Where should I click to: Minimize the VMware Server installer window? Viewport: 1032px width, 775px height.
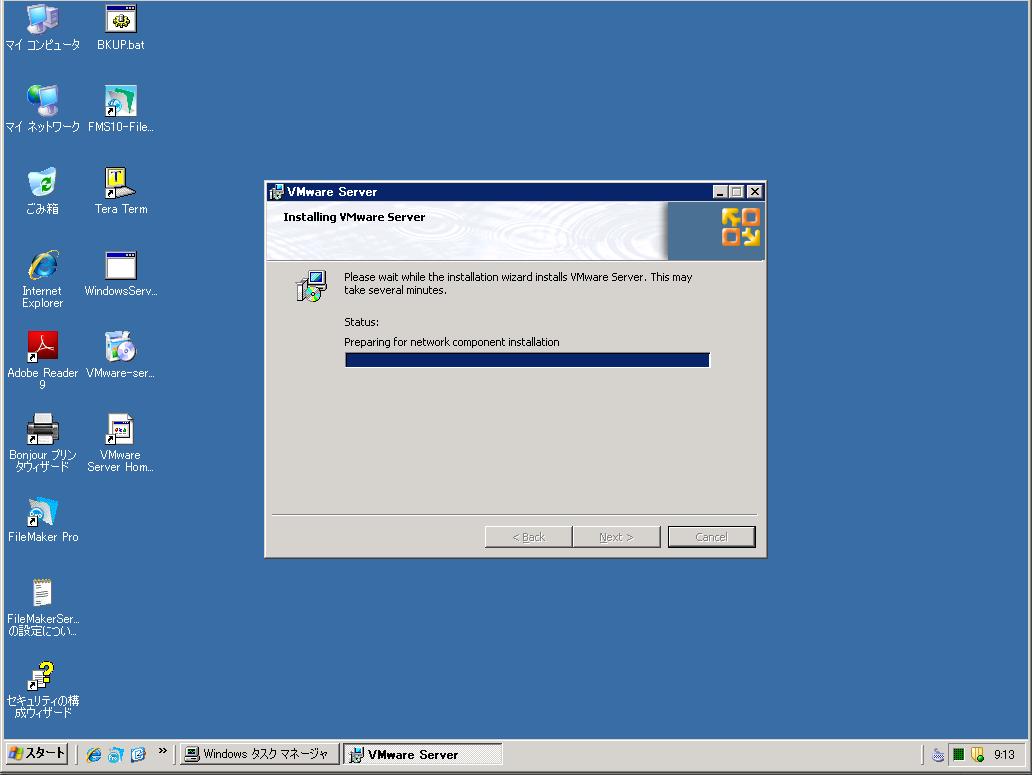tap(720, 191)
